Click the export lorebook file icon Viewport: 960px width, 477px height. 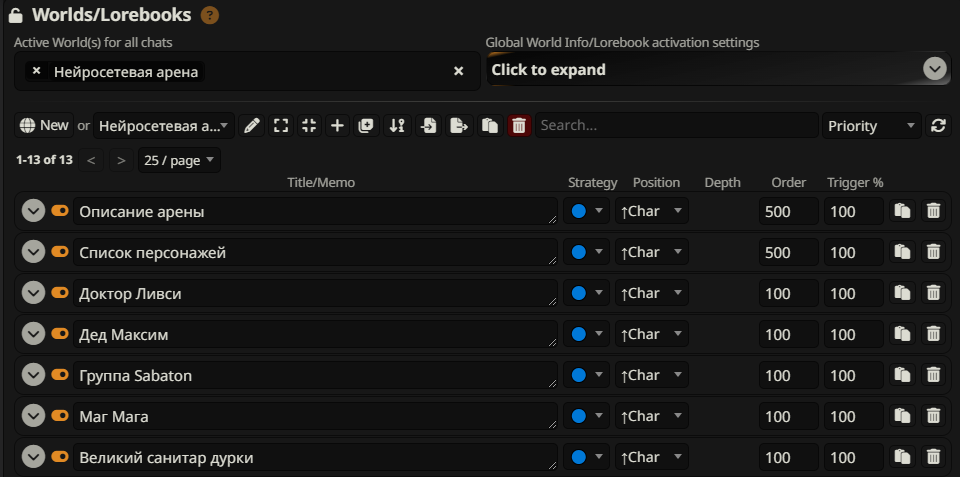(x=459, y=126)
